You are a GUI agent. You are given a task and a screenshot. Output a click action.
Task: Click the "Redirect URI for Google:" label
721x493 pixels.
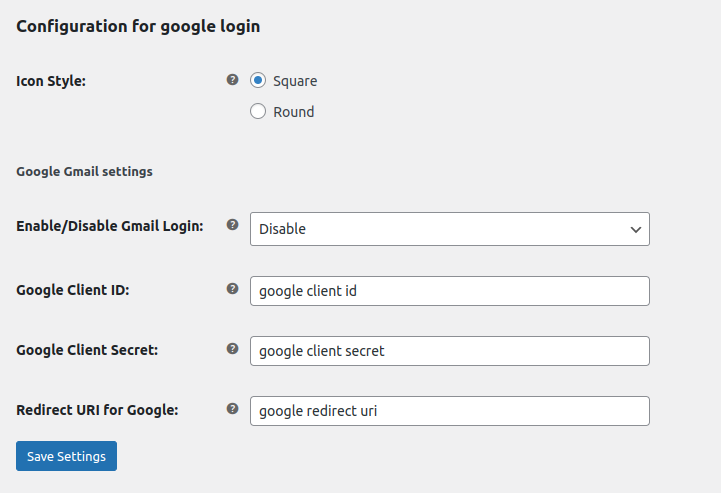97,410
